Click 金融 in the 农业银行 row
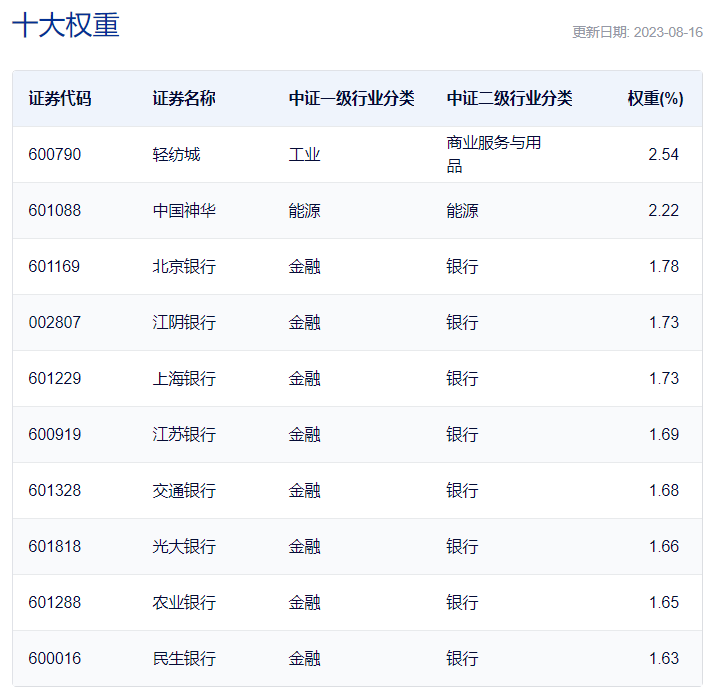Image resolution: width=708 pixels, height=699 pixels. (304, 602)
